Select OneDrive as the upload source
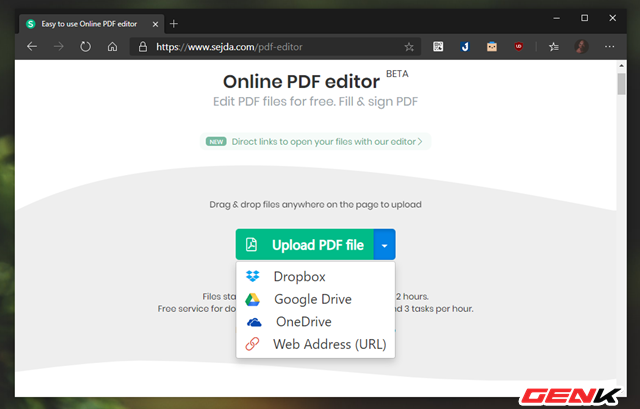 [303, 322]
